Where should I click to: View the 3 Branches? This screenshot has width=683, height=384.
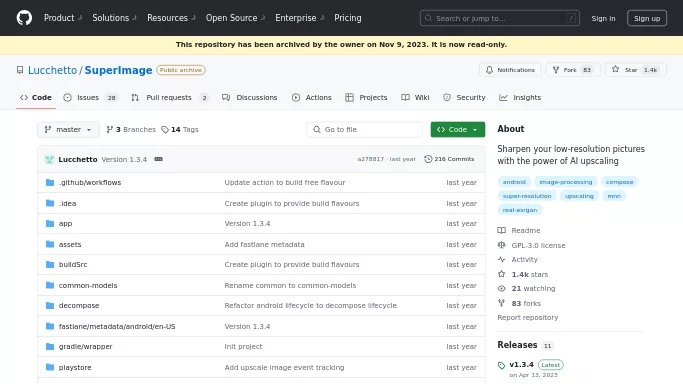point(131,129)
